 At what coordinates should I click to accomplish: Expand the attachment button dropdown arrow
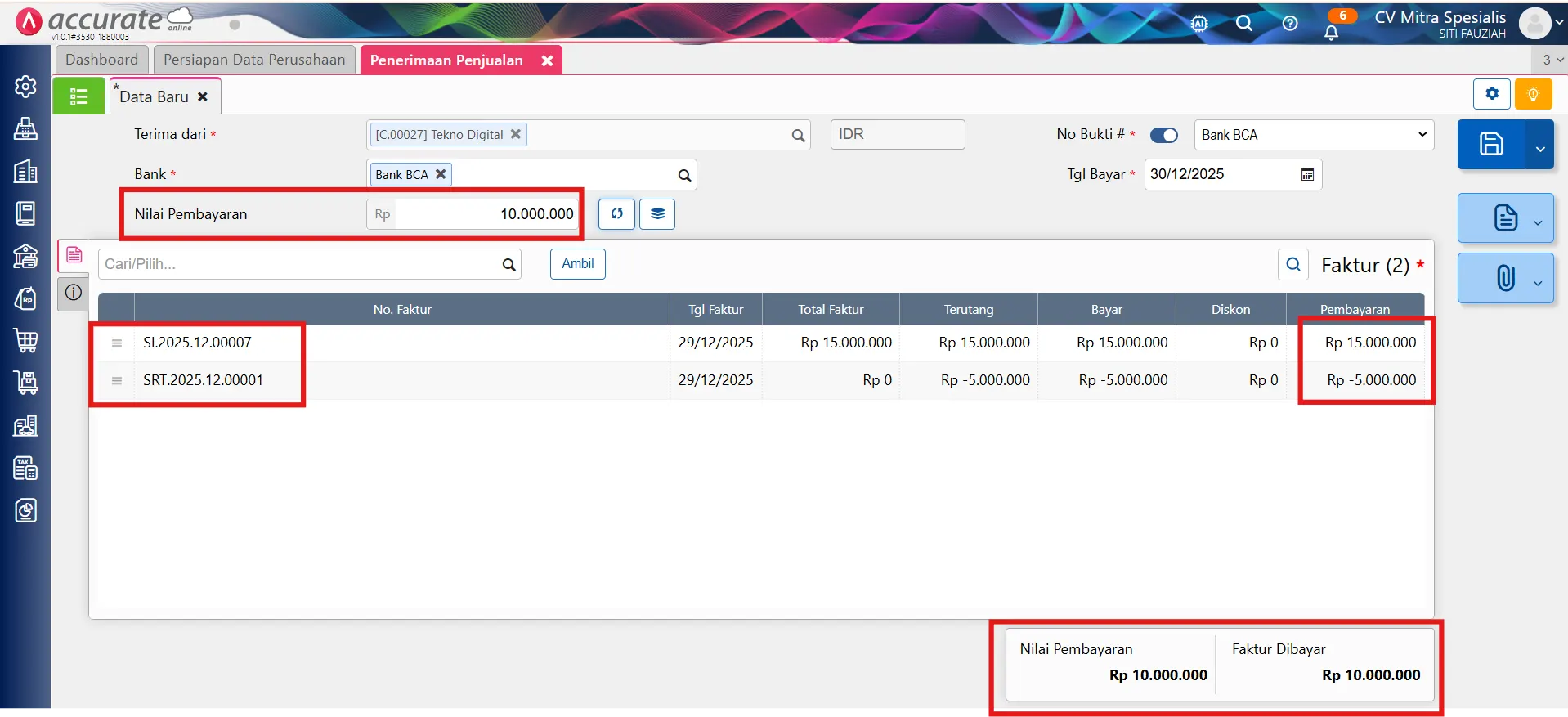[1537, 283]
